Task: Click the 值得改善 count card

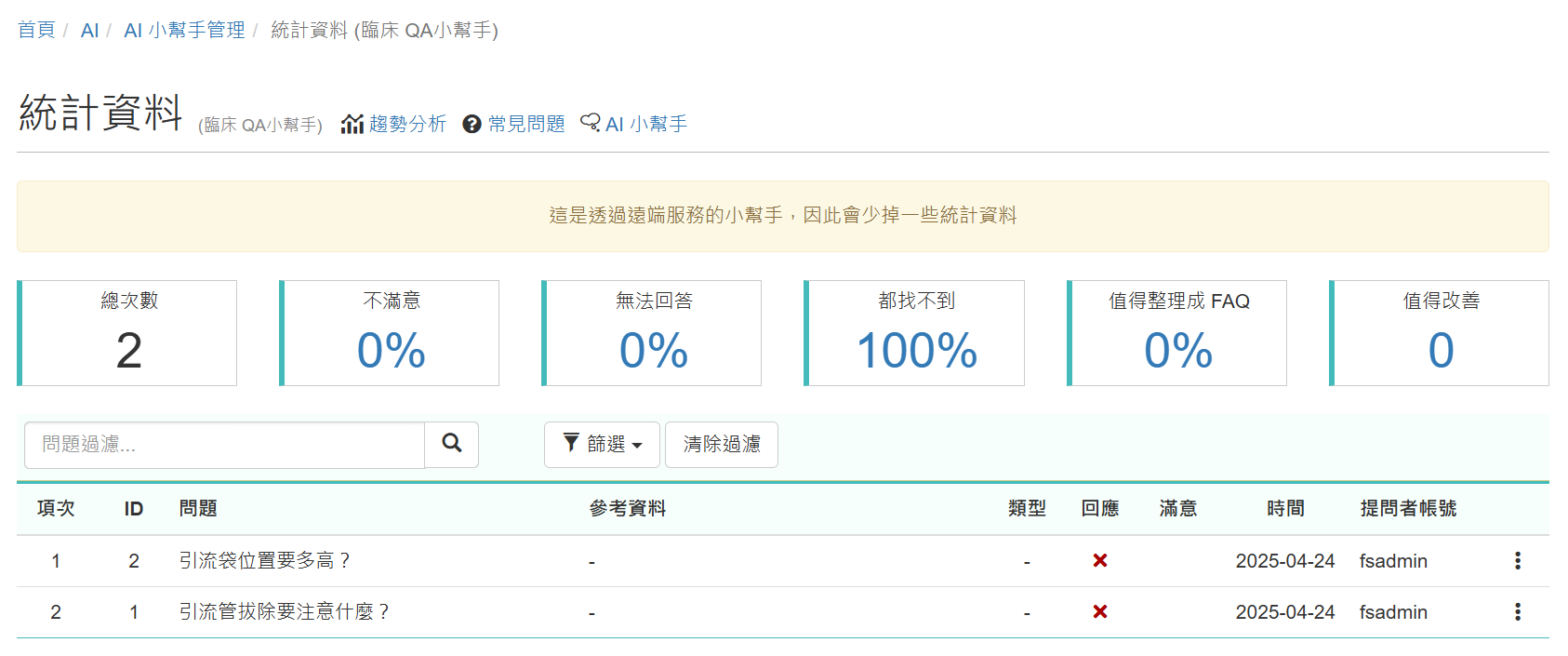Action: tap(1440, 333)
